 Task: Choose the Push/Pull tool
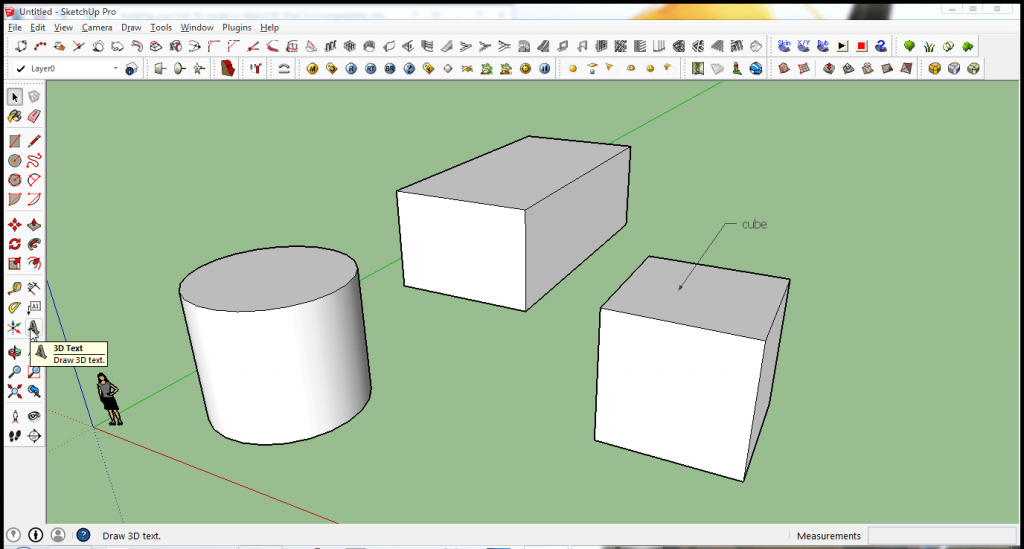tap(34, 225)
